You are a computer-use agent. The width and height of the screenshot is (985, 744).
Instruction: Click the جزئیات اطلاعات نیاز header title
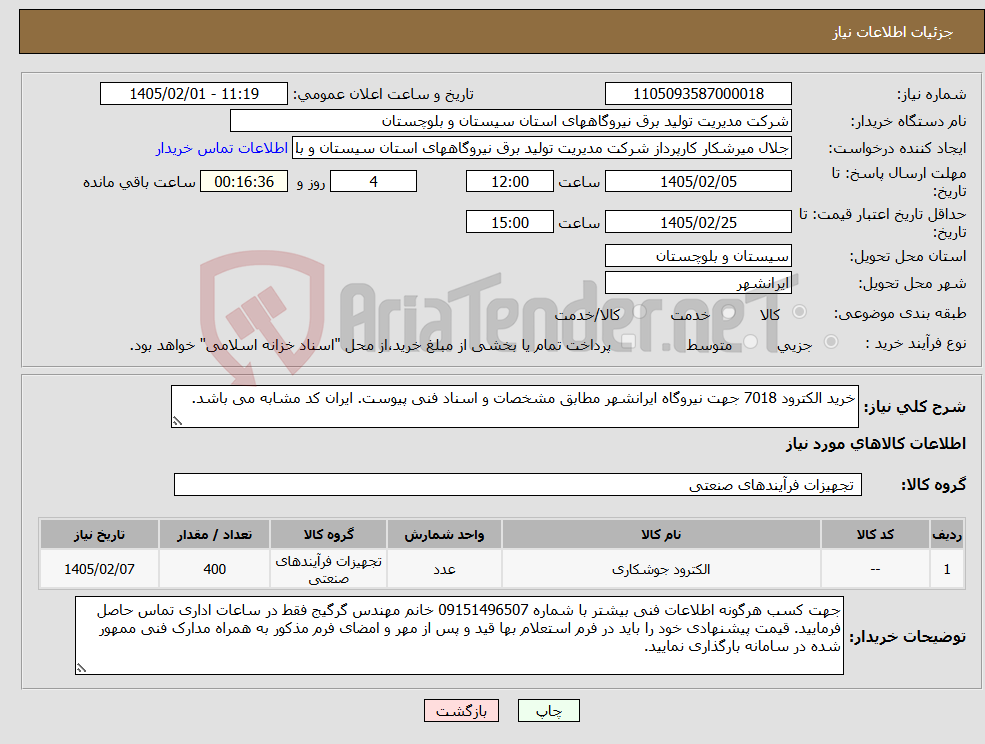(x=893, y=32)
